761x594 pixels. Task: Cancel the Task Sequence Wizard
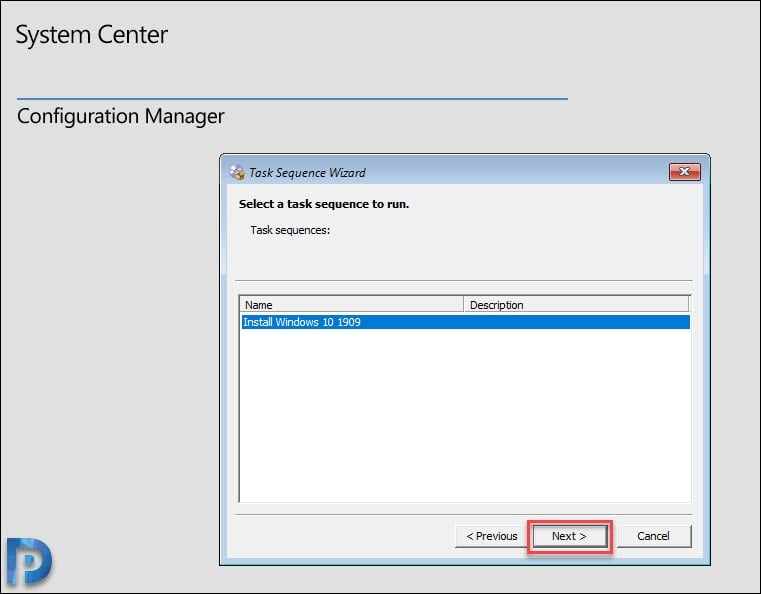tap(654, 536)
